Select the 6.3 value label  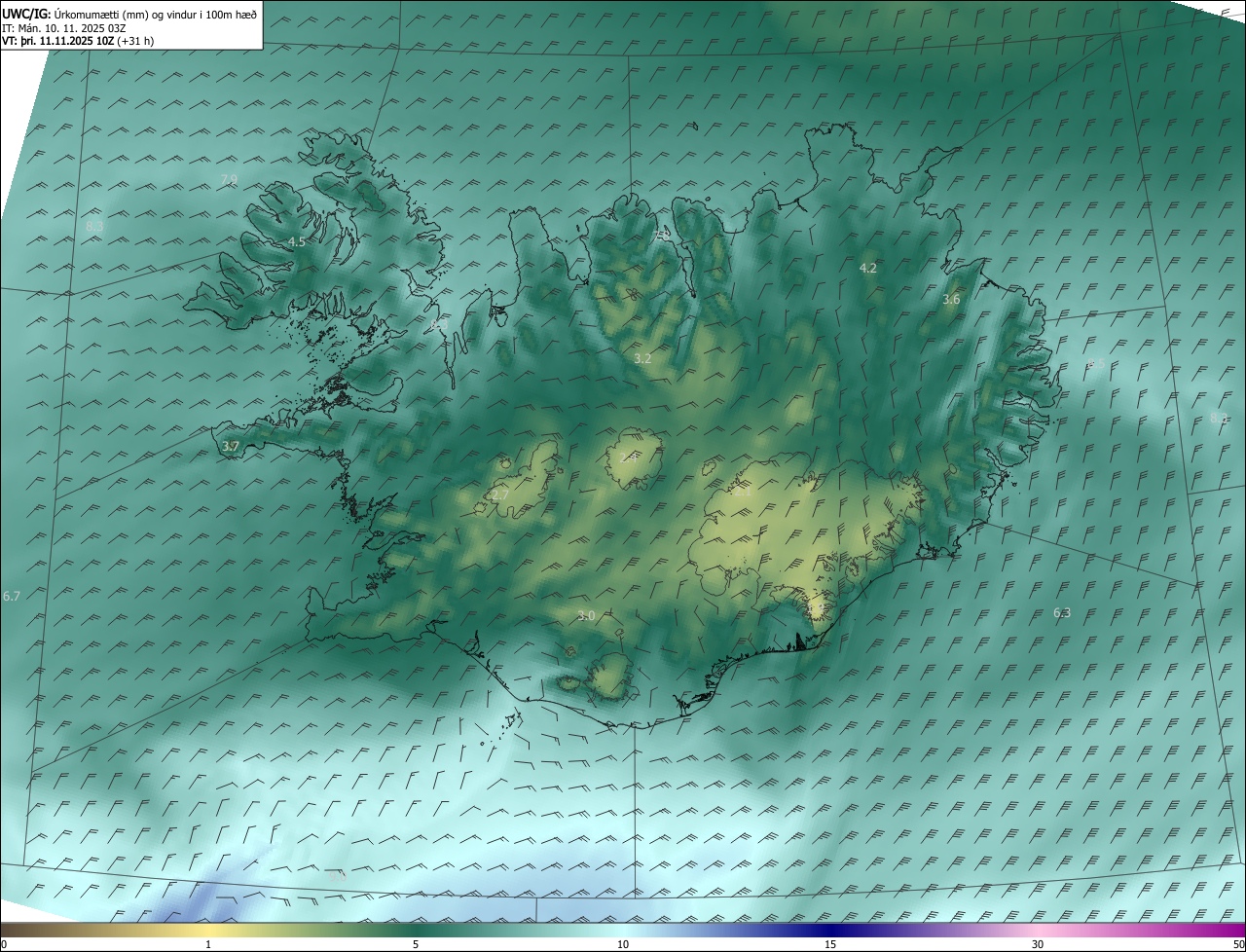(x=1062, y=612)
